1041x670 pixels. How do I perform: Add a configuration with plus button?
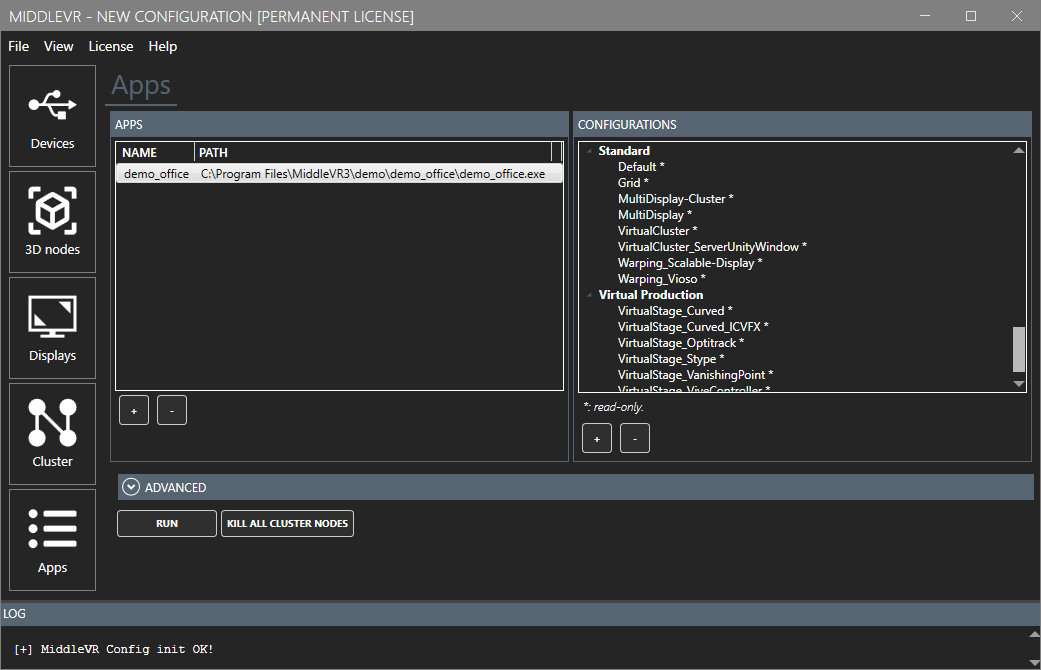click(x=597, y=438)
